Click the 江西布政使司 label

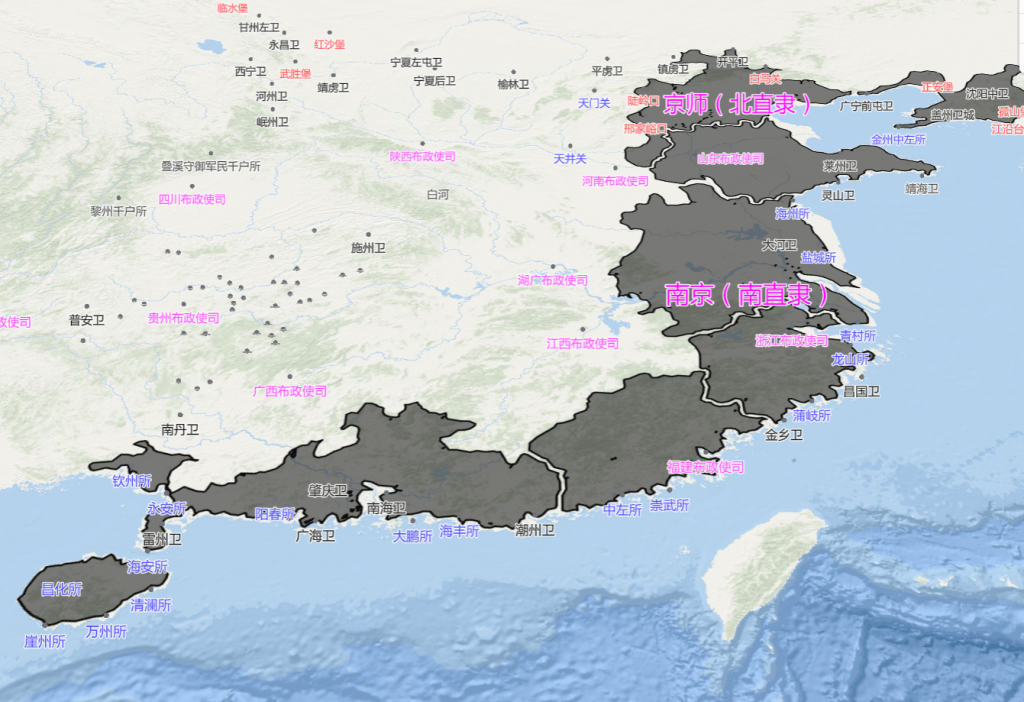click(583, 343)
